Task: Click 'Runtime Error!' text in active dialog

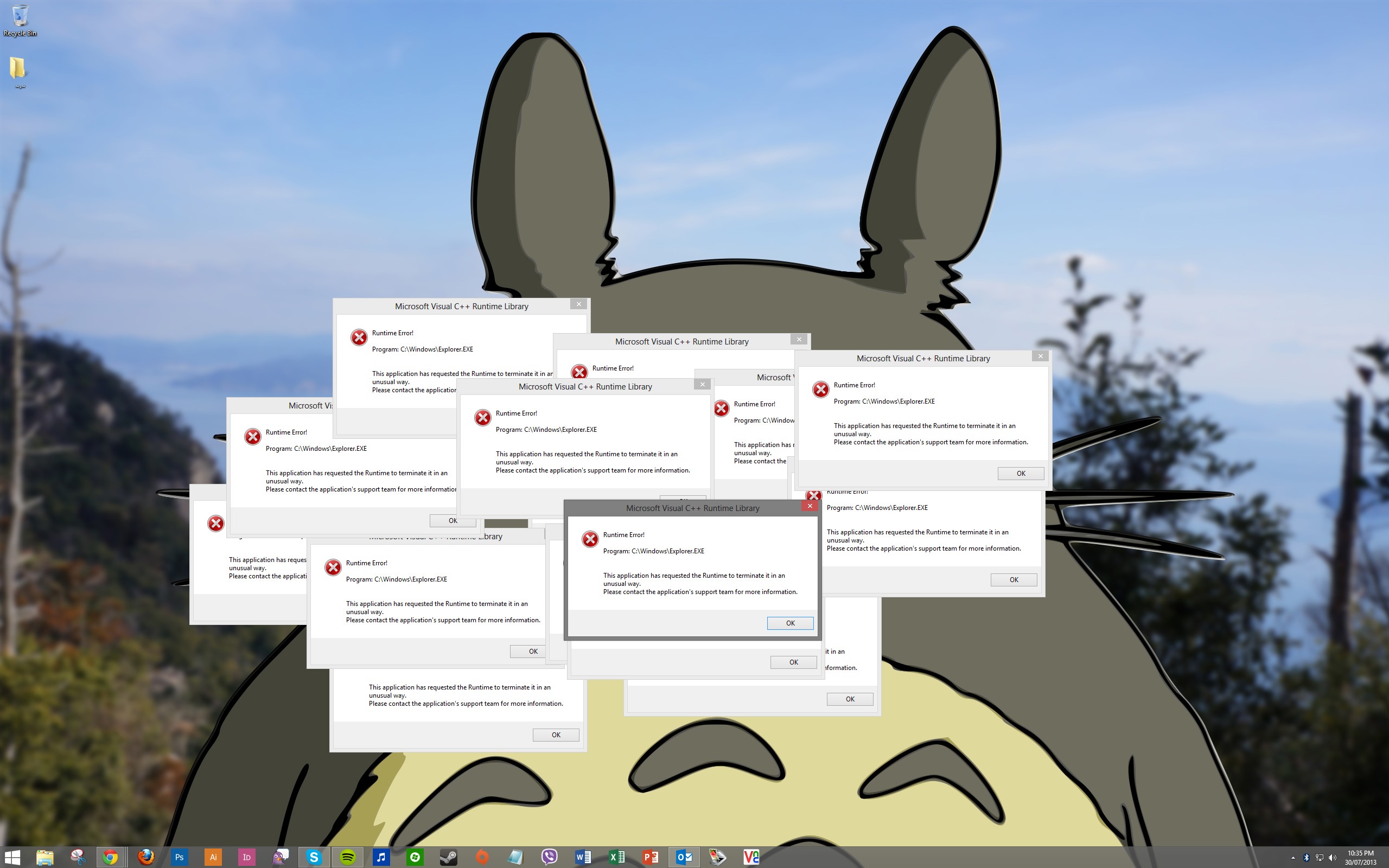Action: pyautogui.click(x=624, y=534)
